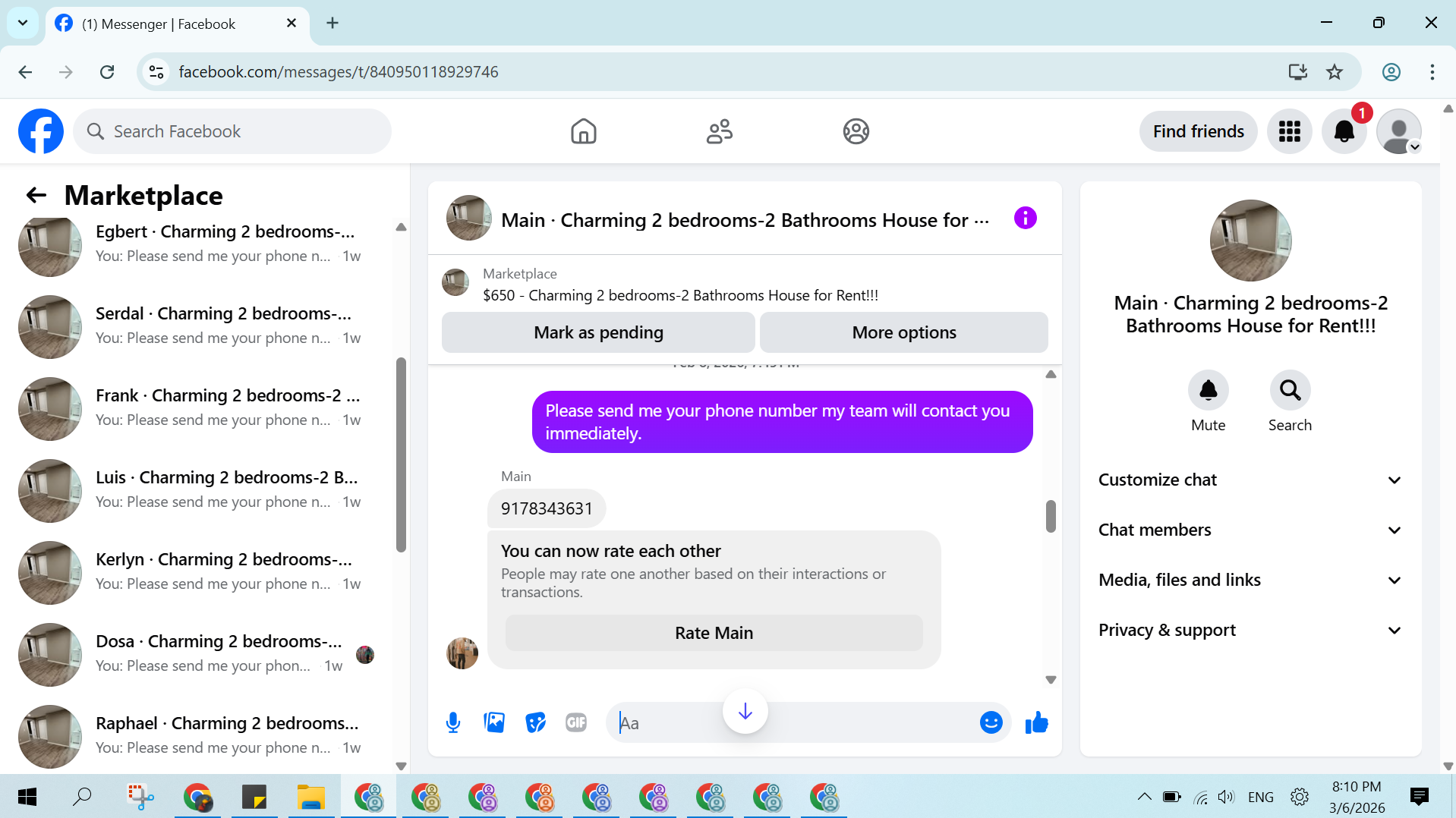The height and width of the screenshot is (818, 1456).
Task: View site information icon in address bar
Action: tap(156, 72)
